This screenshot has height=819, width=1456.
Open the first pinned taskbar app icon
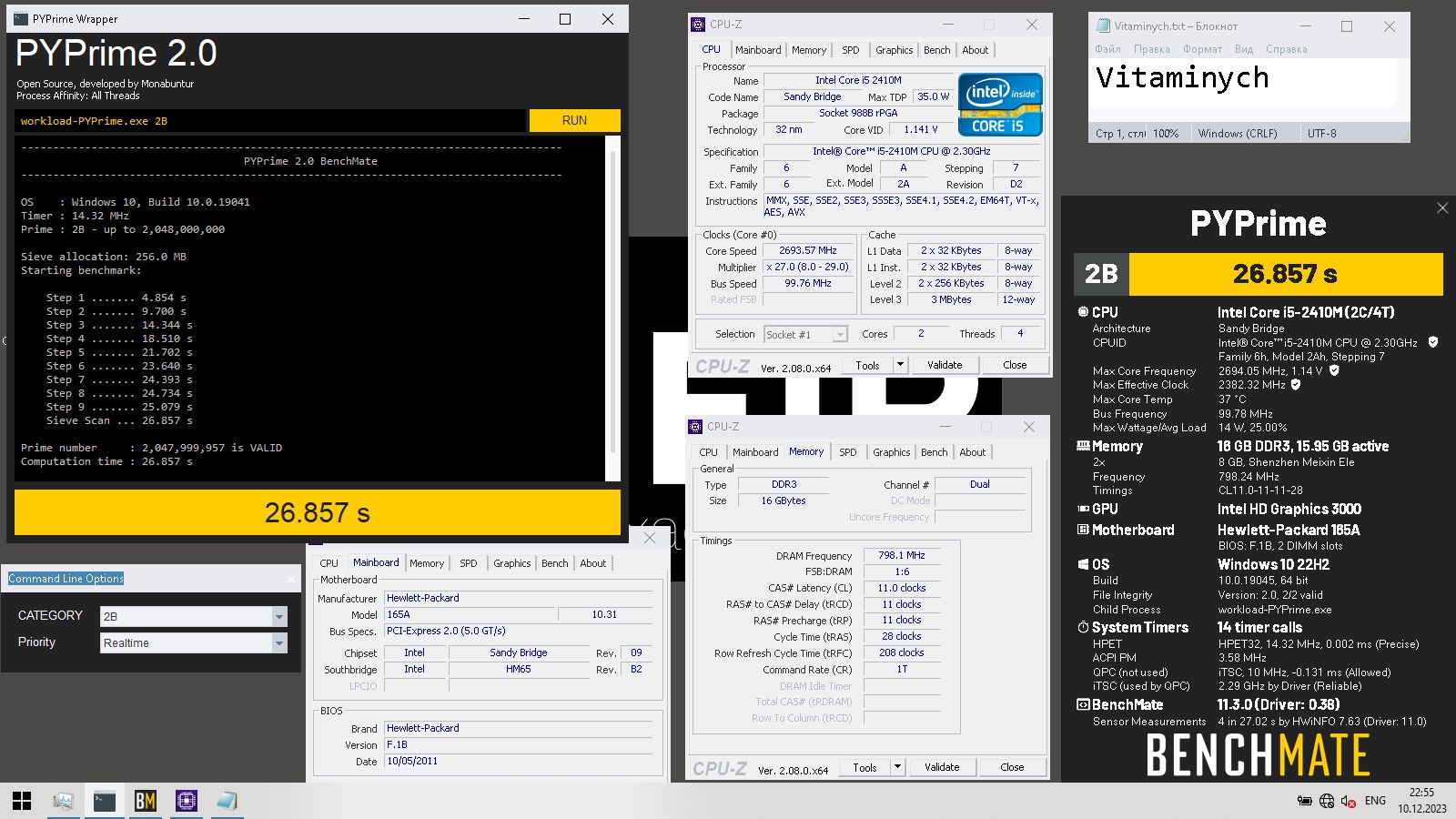[63, 801]
